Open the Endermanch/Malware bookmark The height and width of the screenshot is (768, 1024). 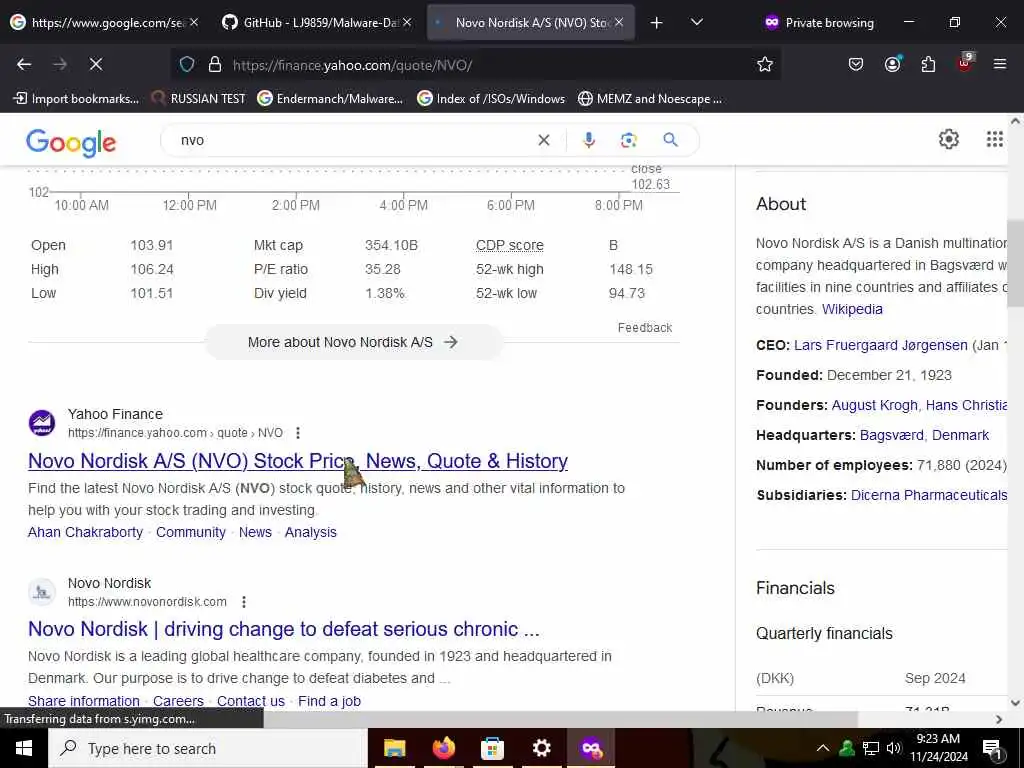tap(330, 99)
